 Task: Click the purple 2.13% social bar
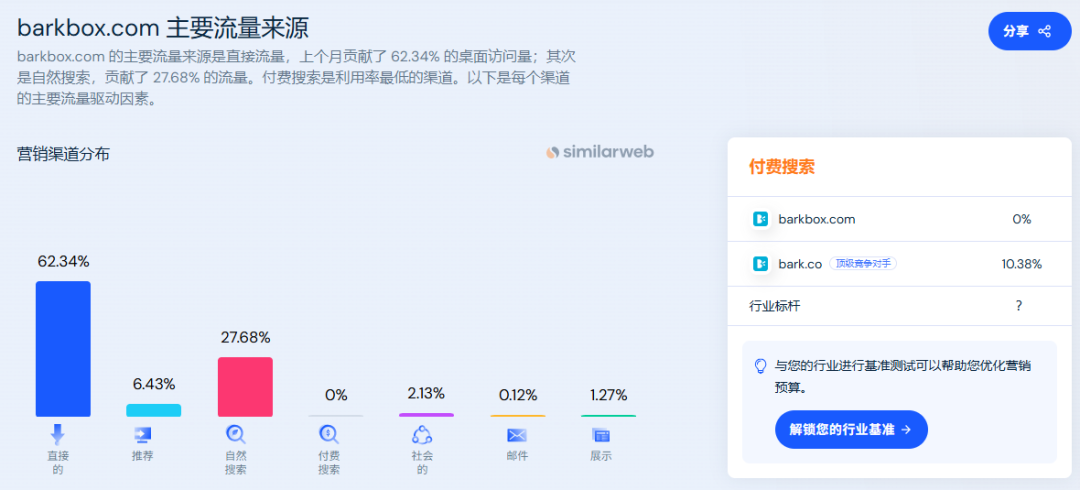(x=426, y=415)
